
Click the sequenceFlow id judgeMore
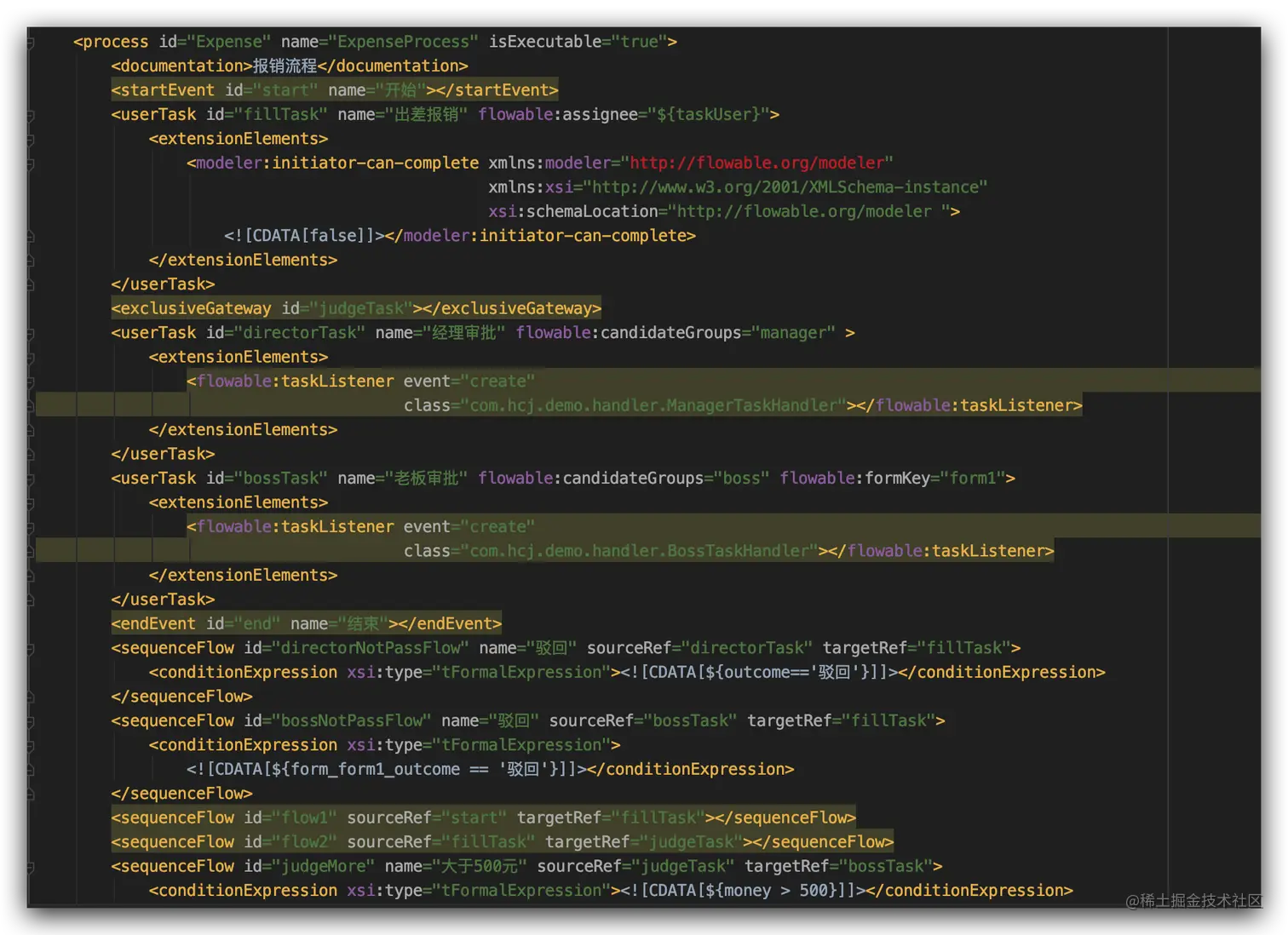323,867
